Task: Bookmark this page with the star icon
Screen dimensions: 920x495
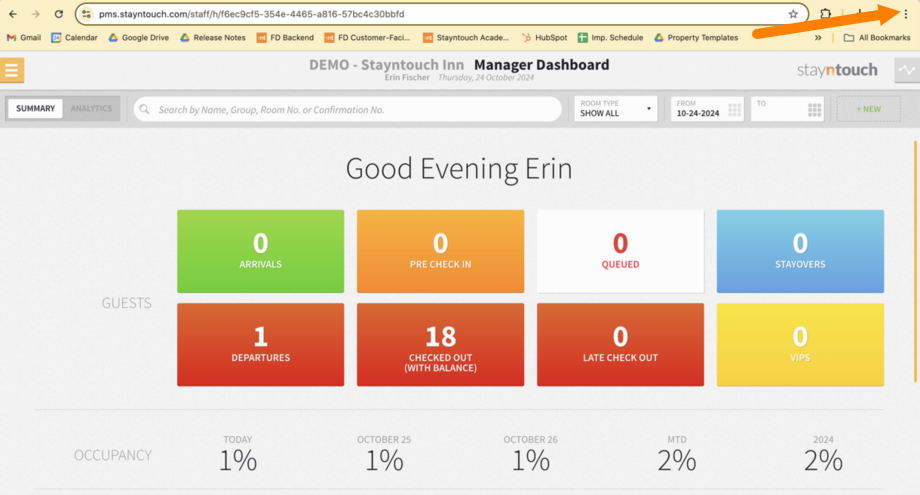Action: (x=793, y=14)
